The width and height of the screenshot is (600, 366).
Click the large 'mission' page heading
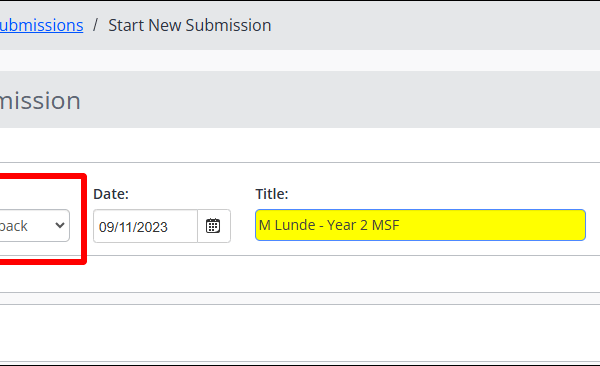pyautogui.click(x=40, y=101)
